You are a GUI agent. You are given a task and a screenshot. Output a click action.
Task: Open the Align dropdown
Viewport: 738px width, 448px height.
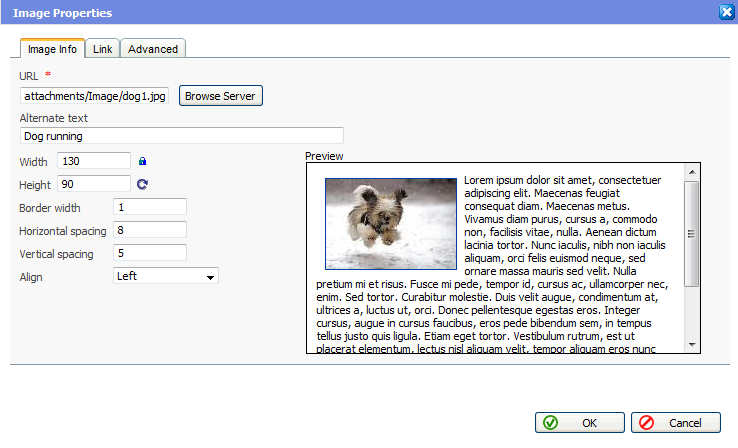[x=166, y=276]
